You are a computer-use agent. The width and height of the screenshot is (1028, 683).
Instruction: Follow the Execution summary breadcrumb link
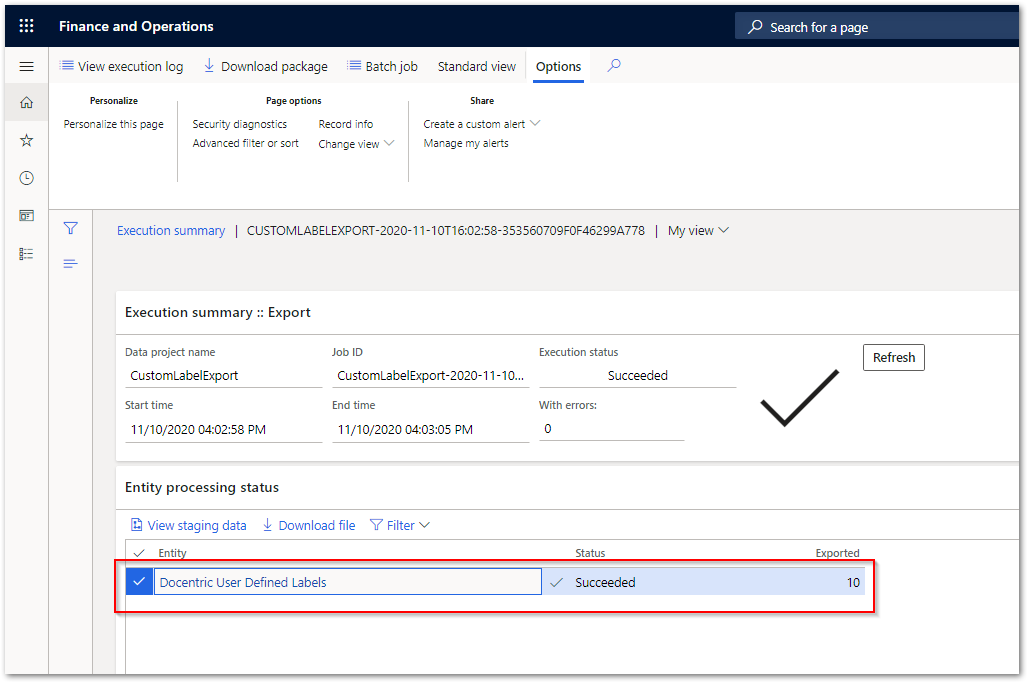point(170,231)
